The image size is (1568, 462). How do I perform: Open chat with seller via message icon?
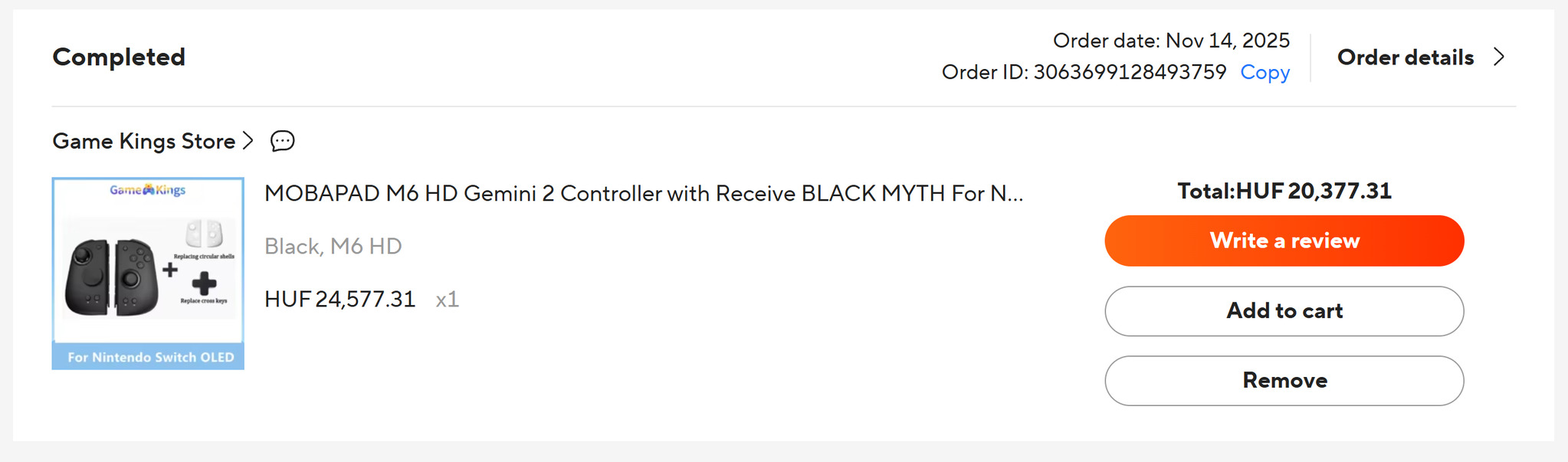(x=282, y=141)
